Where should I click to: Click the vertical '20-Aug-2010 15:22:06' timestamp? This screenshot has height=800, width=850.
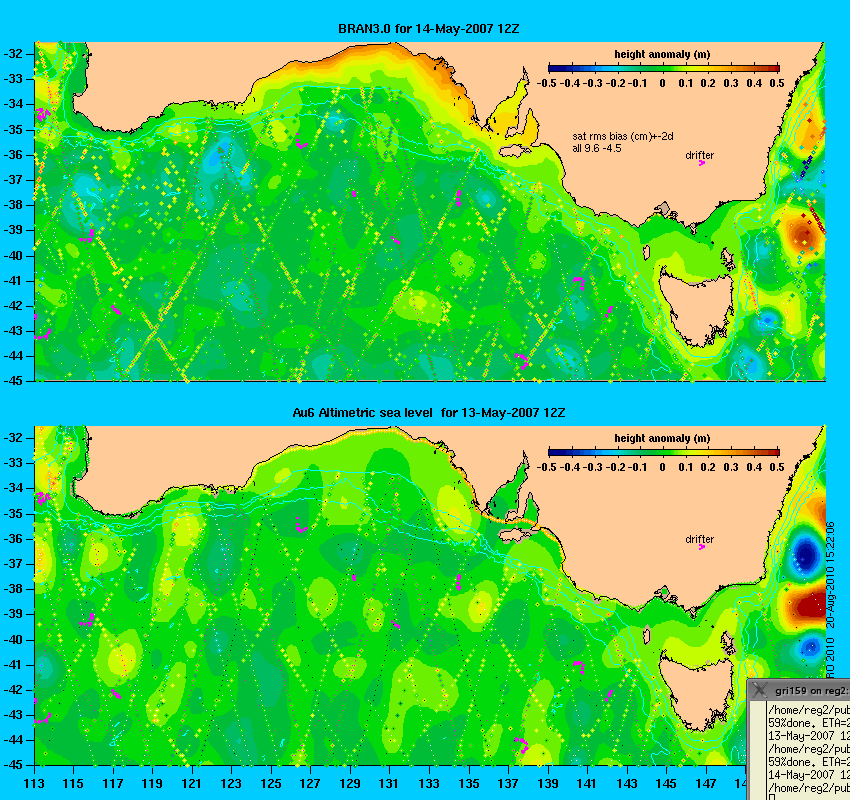[830, 575]
